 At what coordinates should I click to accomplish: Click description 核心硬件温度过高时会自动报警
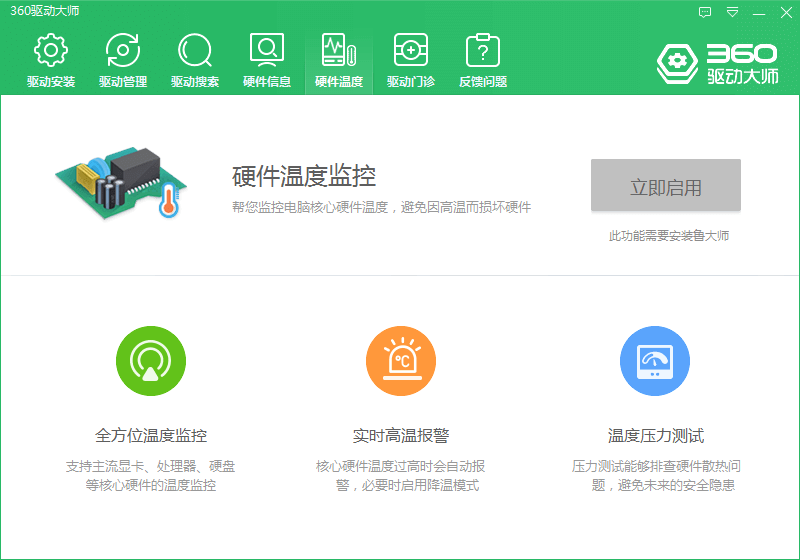pos(401,475)
